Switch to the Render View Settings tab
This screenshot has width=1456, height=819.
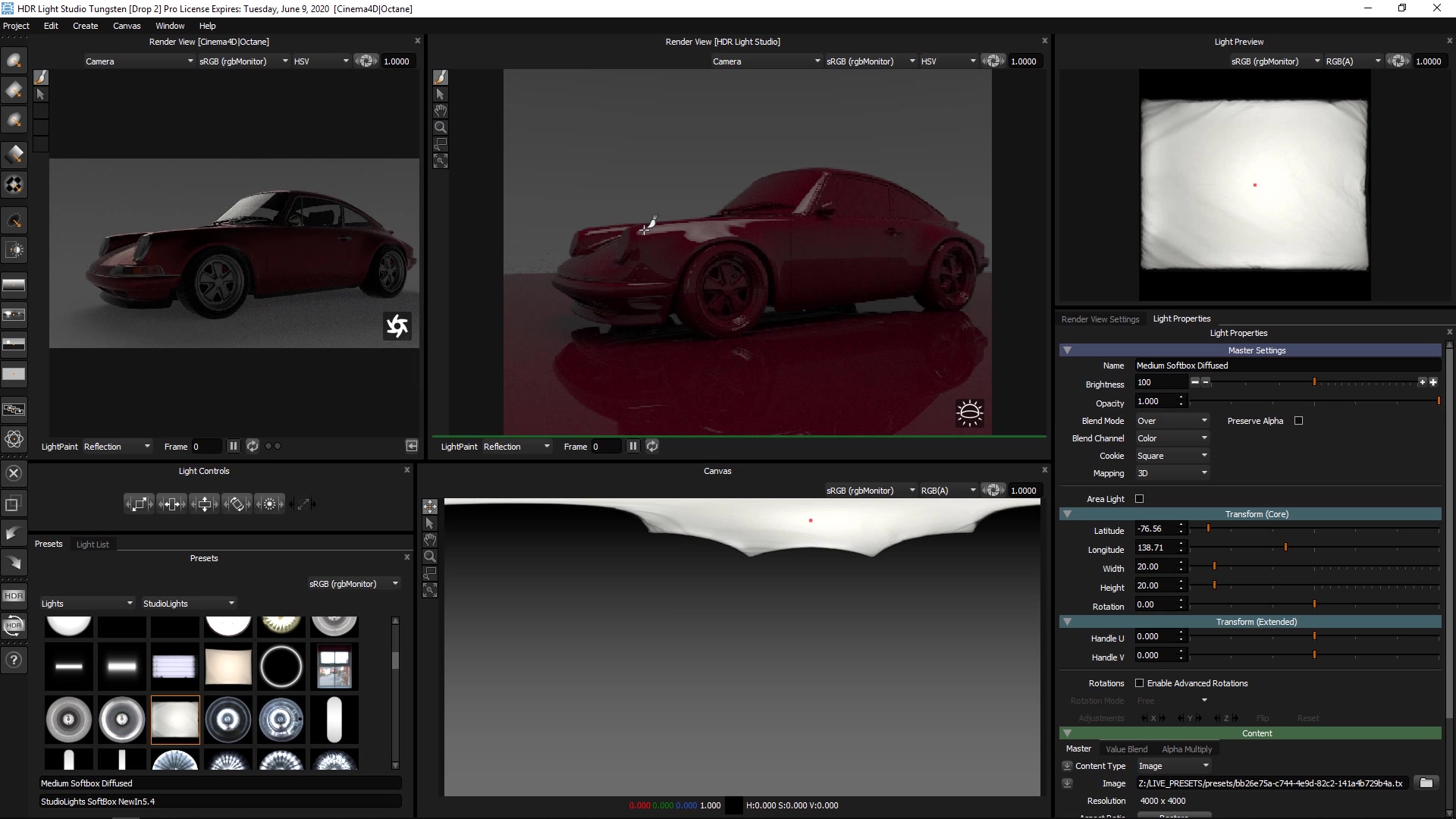[x=1100, y=319]
